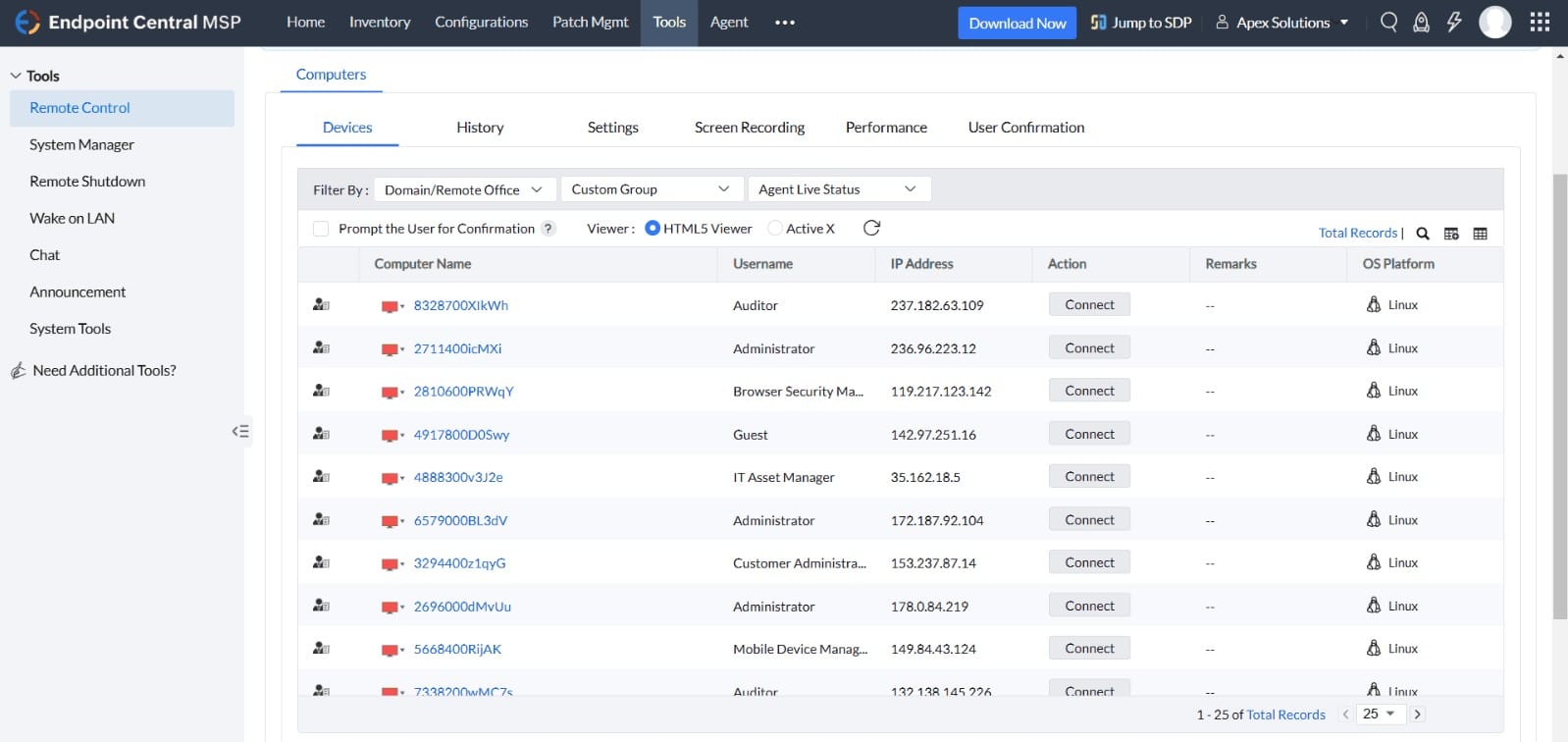Click the user icon in 3294400z1qyG row
The width and height of the screenshot is (1568, 742).
tap(321, 562)
